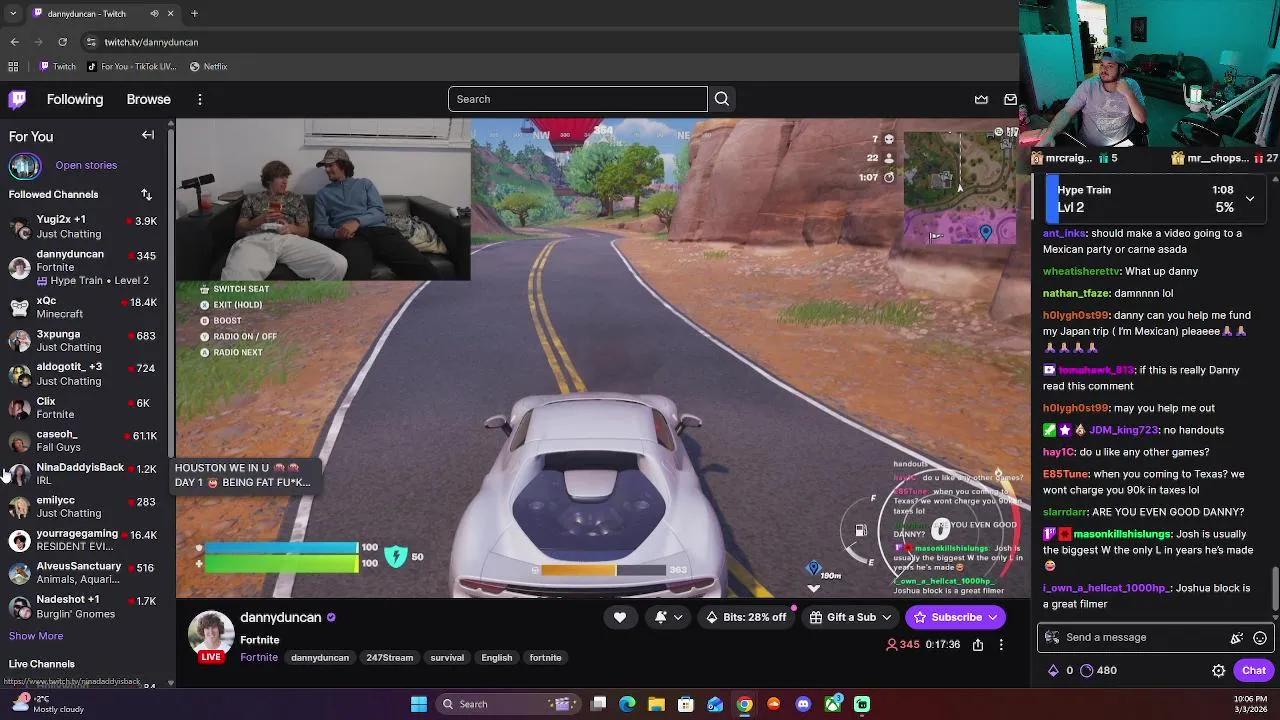Open File Explorer from the taskbar
Viewport: 1280px width, 720px height.
coord(657,704)
